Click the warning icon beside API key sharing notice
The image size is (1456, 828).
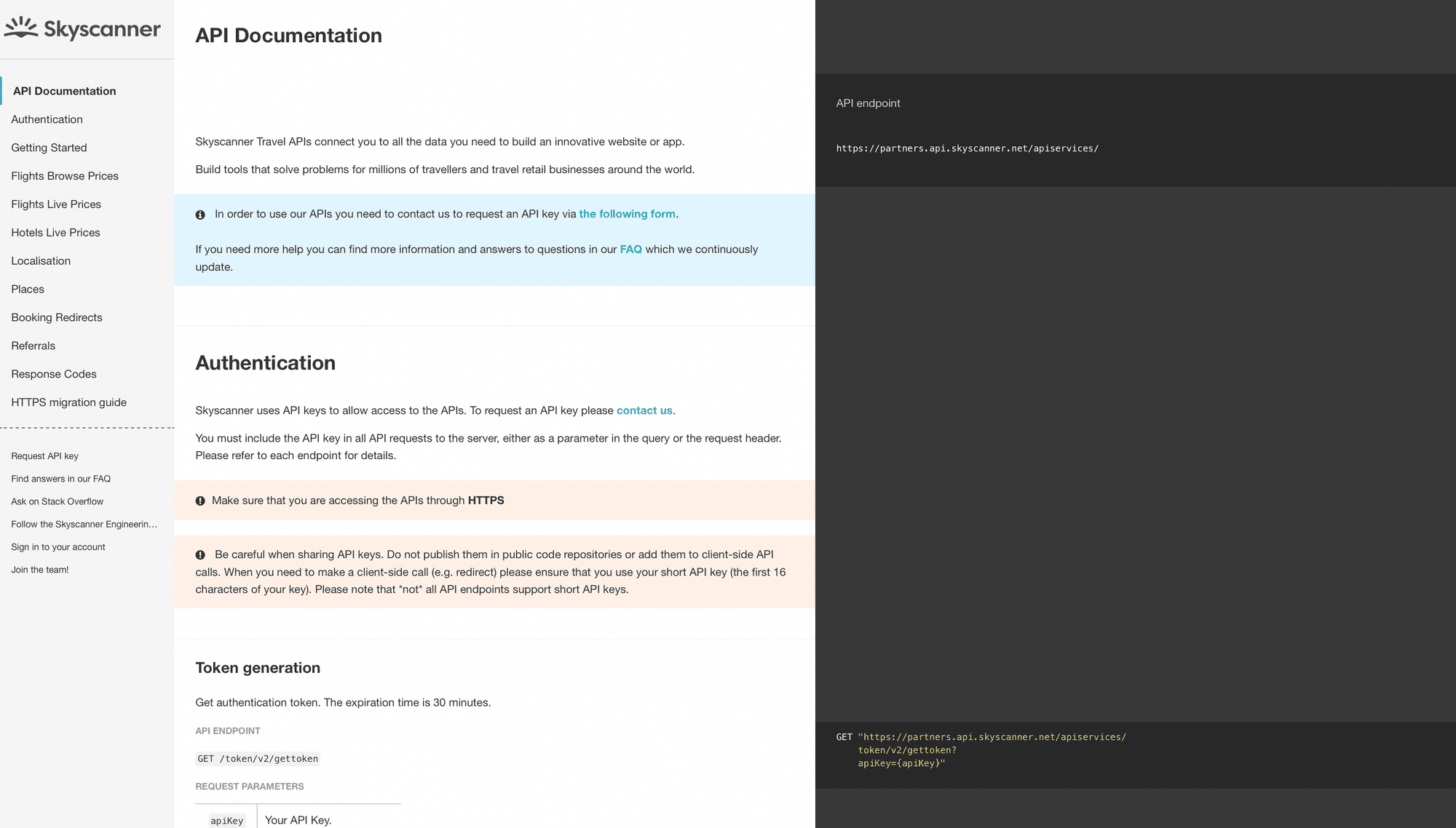click(200, 555)
